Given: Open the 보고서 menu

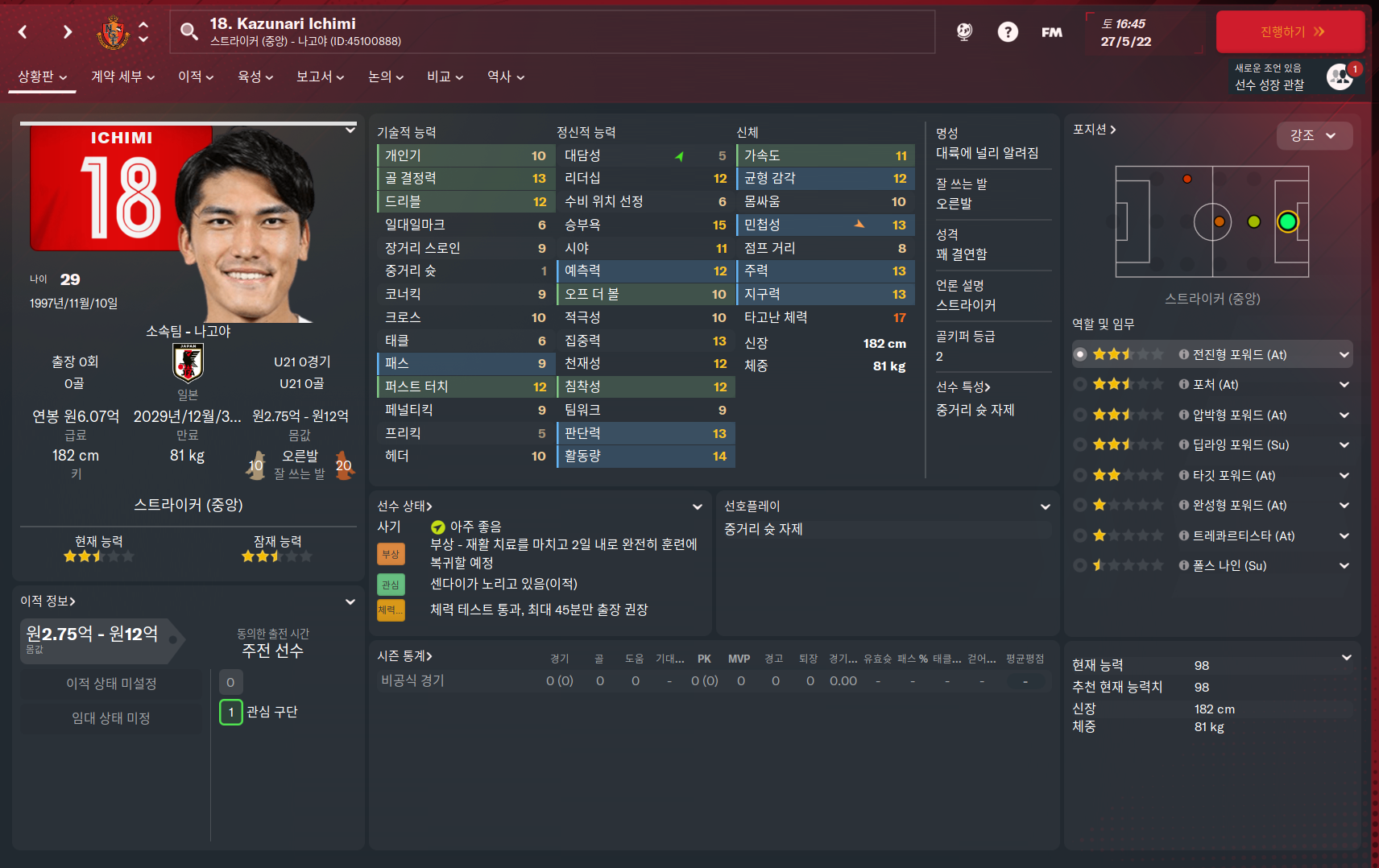Looking at the screenshot, I should coord(320,76).
